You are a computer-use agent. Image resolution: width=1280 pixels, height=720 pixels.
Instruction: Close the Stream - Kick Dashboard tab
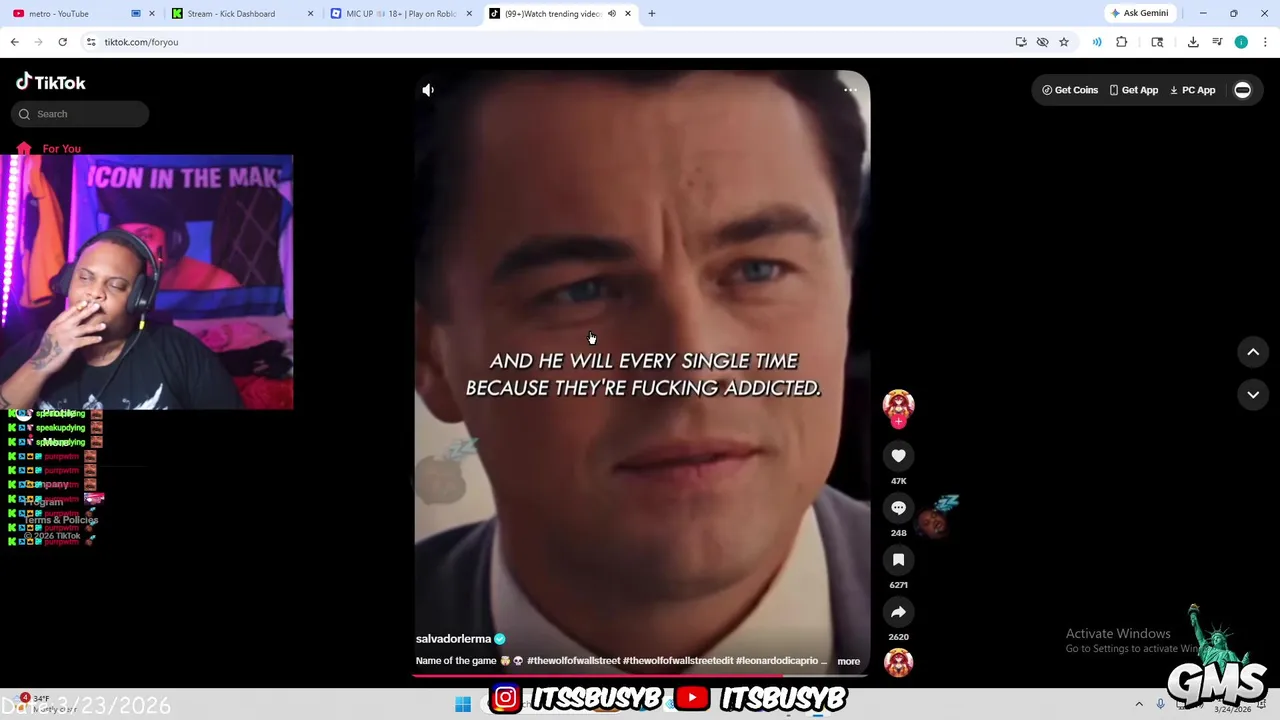tap(310, 14)
